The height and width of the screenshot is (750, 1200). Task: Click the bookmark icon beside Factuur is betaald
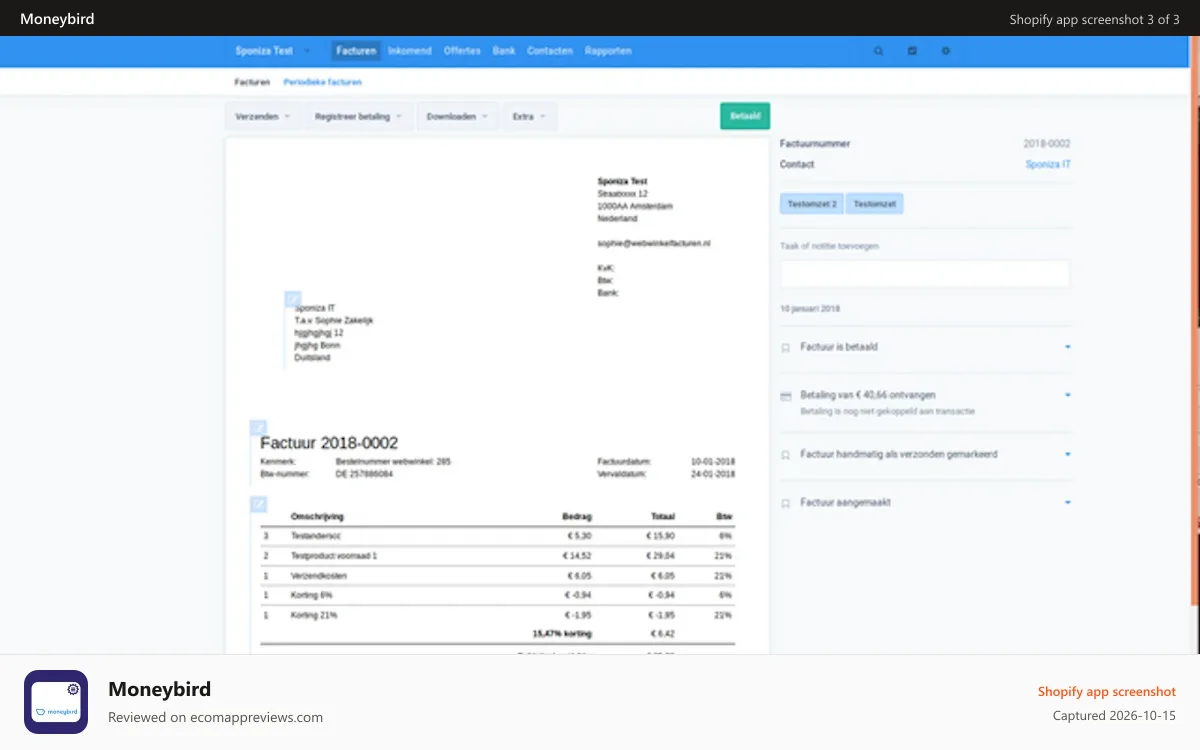click(x=786, y=347)
